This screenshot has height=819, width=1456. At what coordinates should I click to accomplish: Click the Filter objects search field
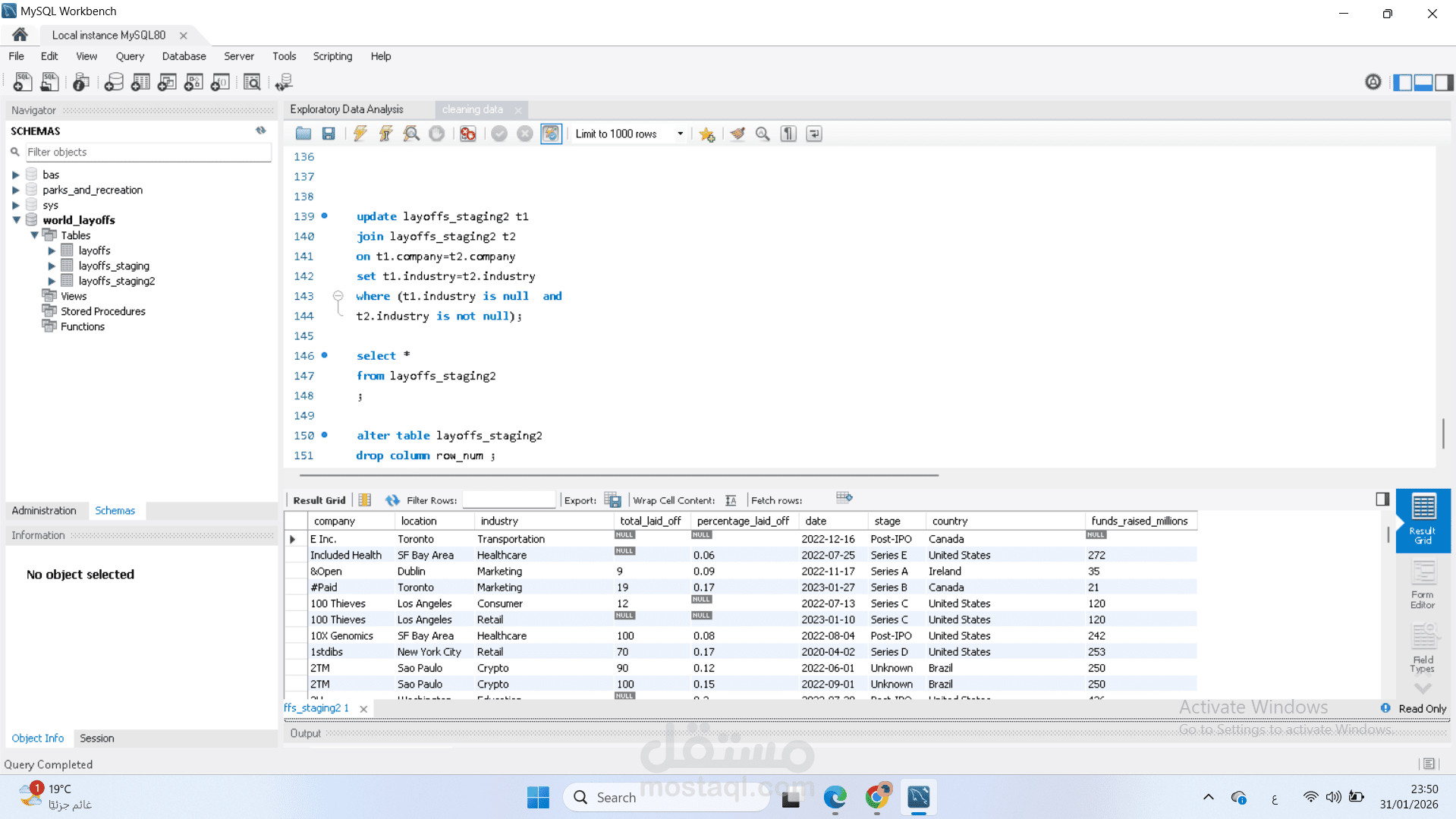pyautogui.click(x=148, y=152)
